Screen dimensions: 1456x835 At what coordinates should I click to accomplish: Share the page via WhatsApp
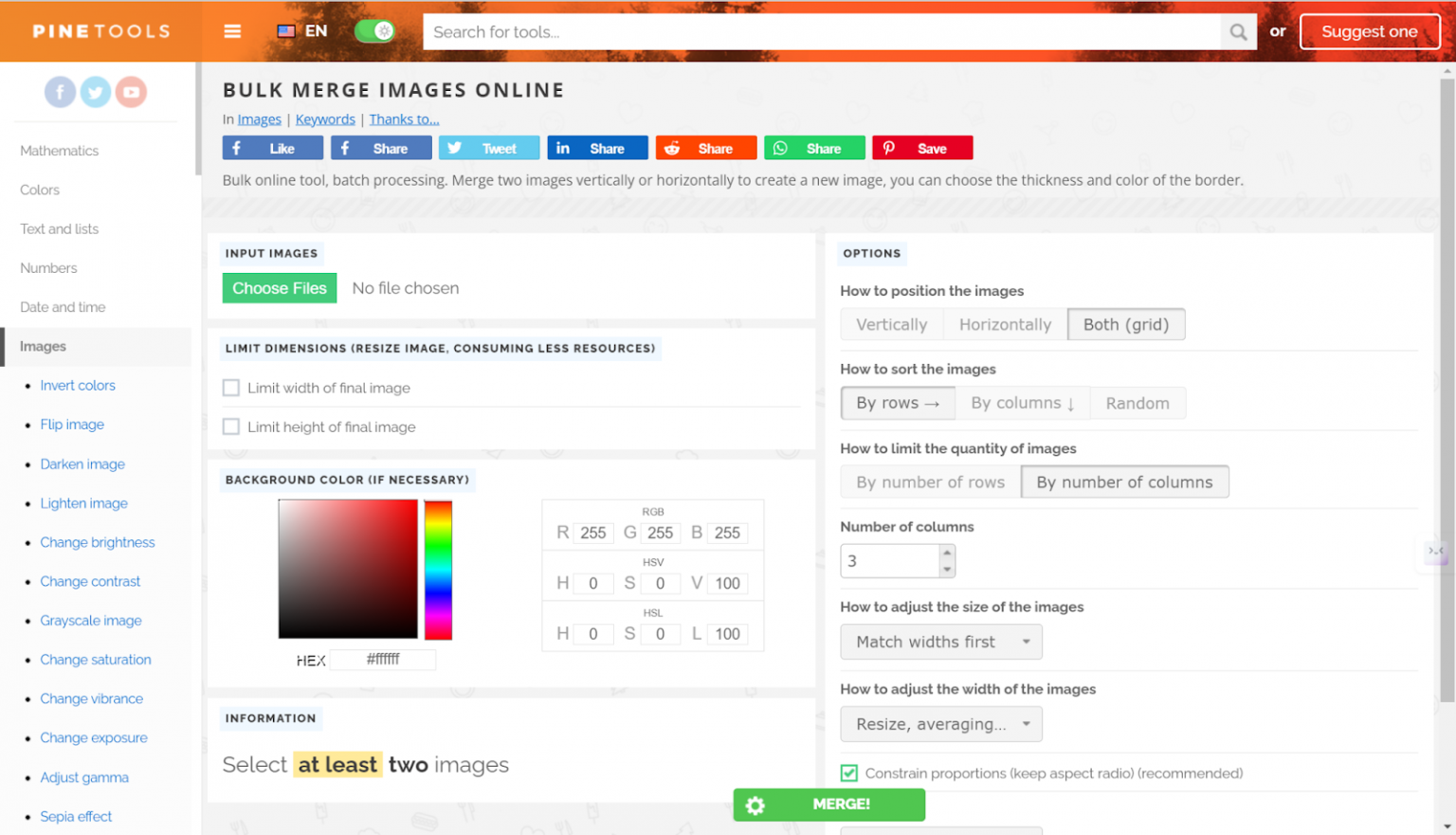(814, 149)
